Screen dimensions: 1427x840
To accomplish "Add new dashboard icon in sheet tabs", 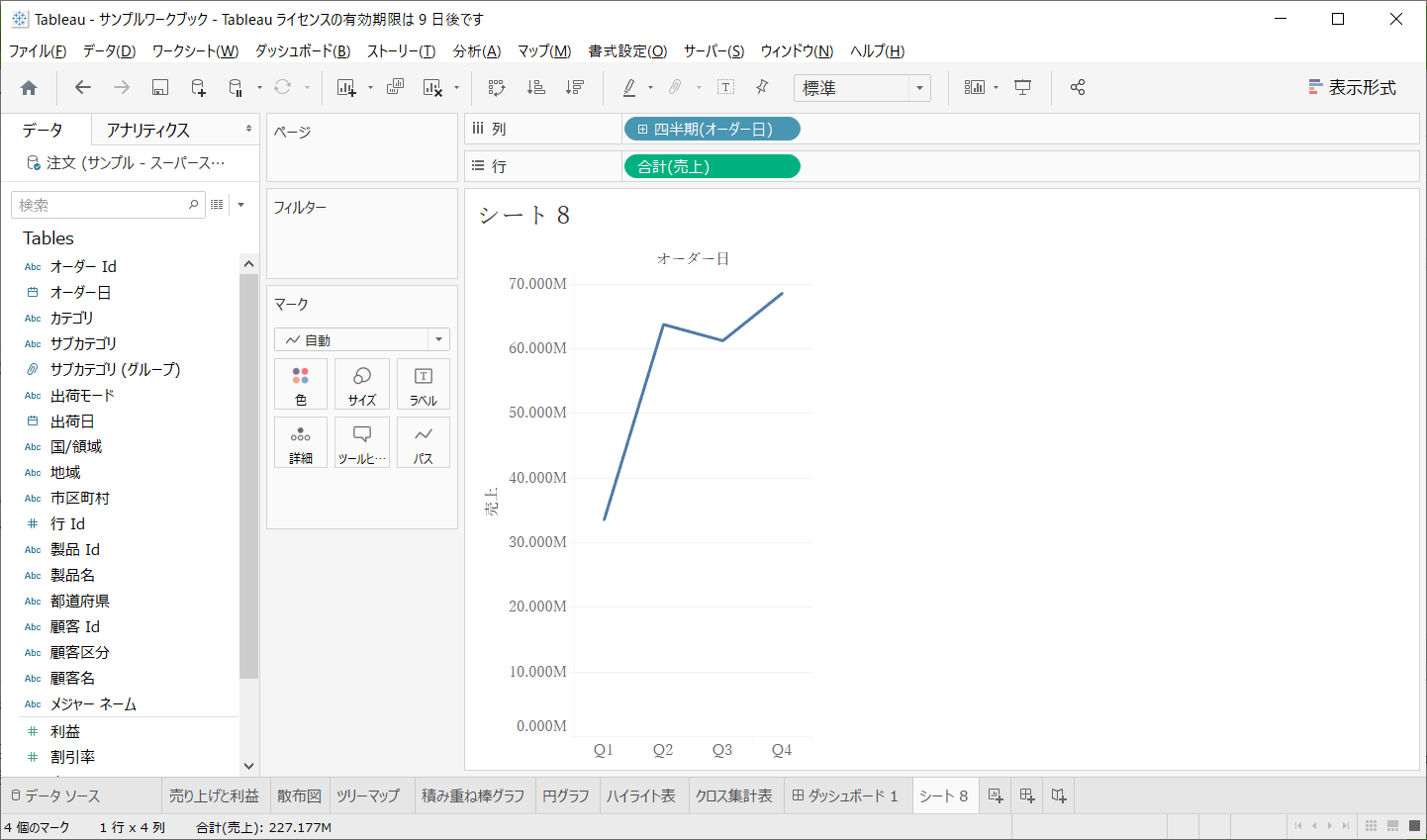I will 1027,795.
